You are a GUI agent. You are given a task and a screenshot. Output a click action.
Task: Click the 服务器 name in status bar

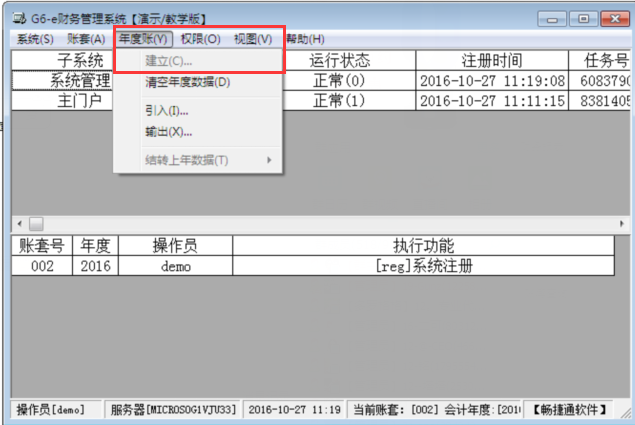(x=173, y=409)
